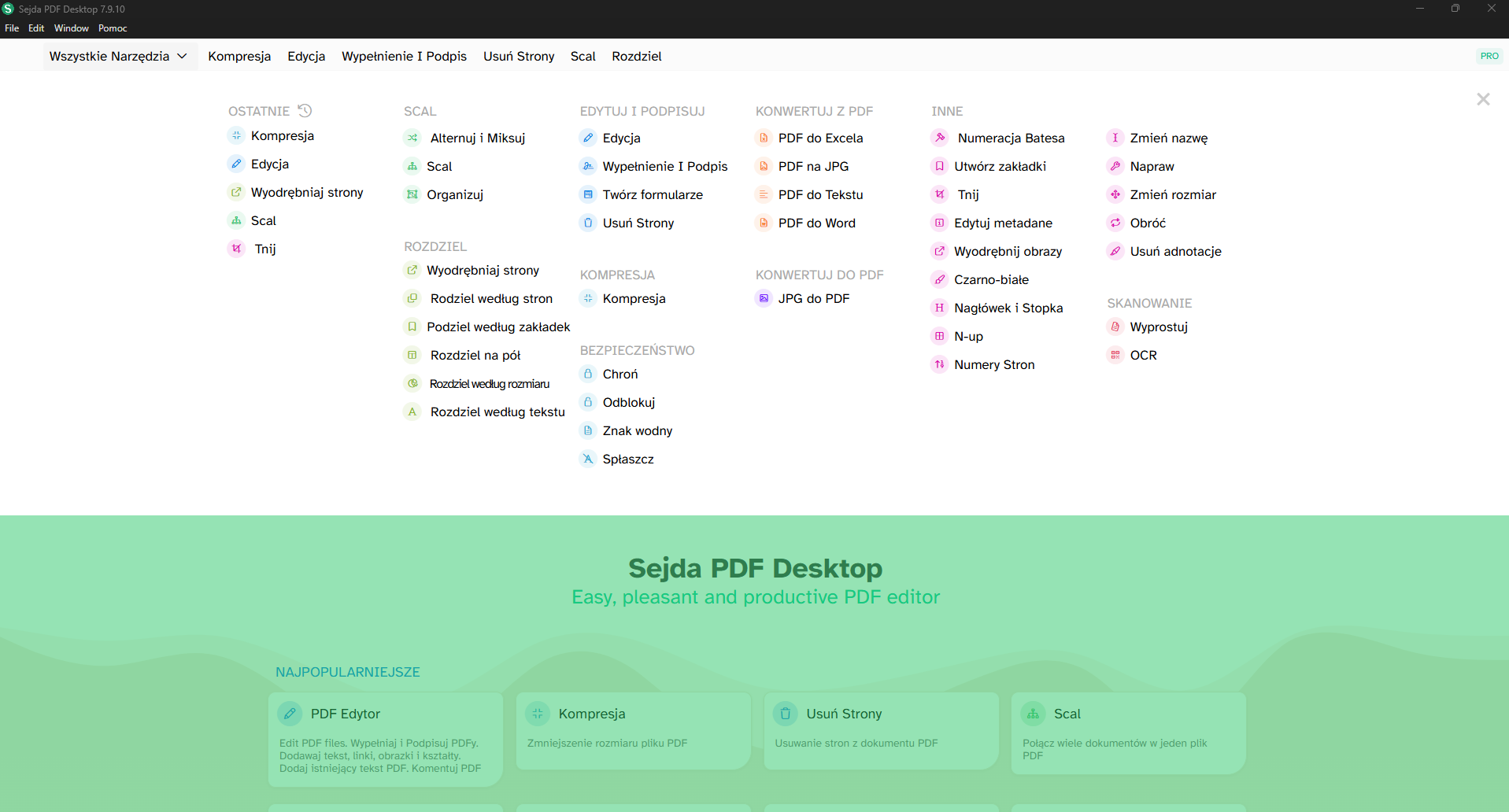Collapse the Wszystkie Narzędzia dropdown
Image resolution: width=1509 pixels, height=812 pixels.
point(120,56)
